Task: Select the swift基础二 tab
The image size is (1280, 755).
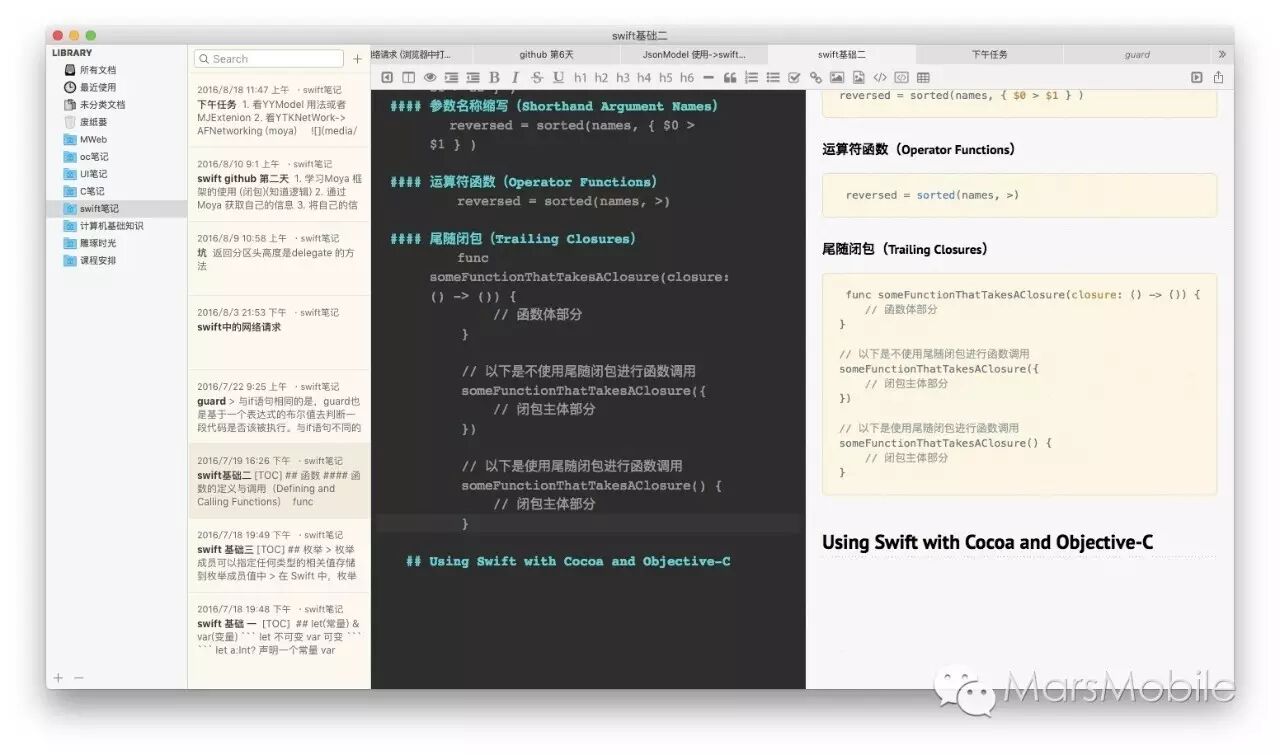Action: 841,54
